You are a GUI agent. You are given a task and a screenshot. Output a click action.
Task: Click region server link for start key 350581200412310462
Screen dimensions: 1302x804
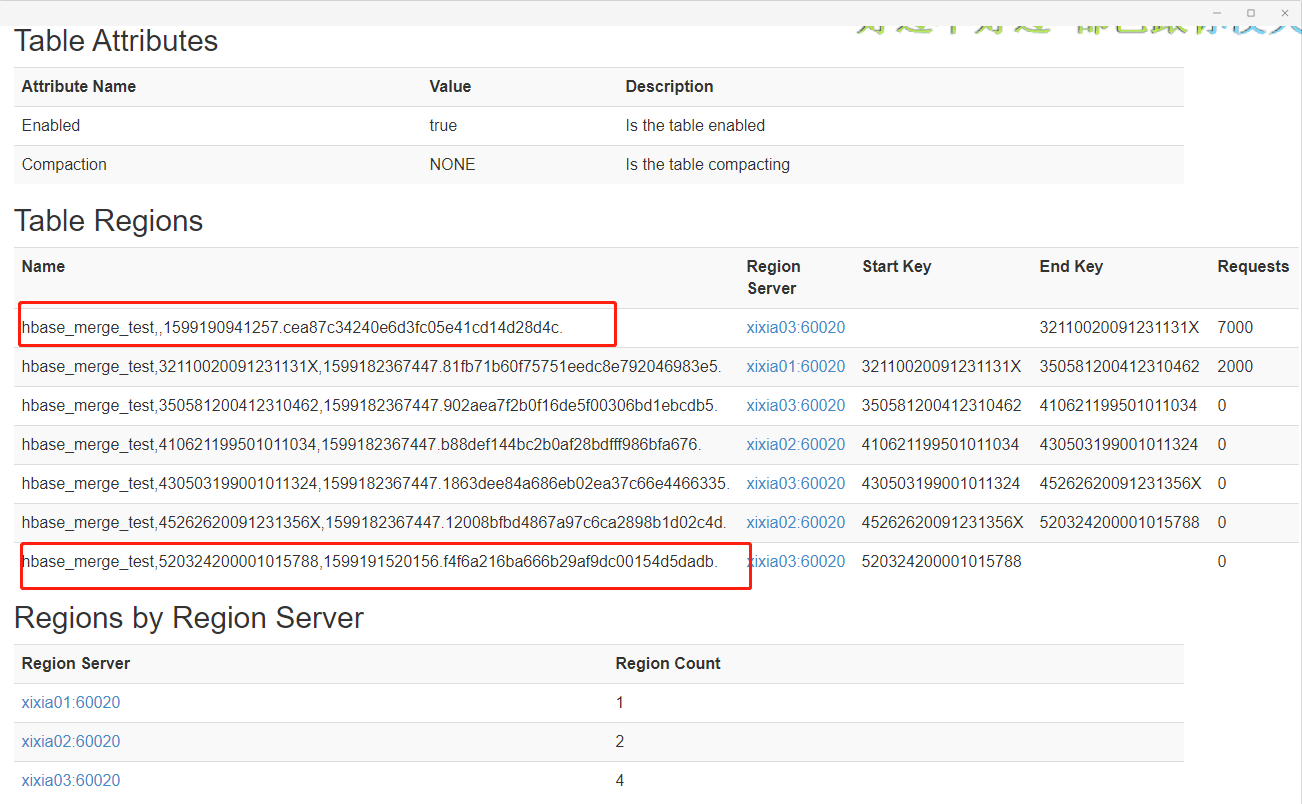[795, 405]
